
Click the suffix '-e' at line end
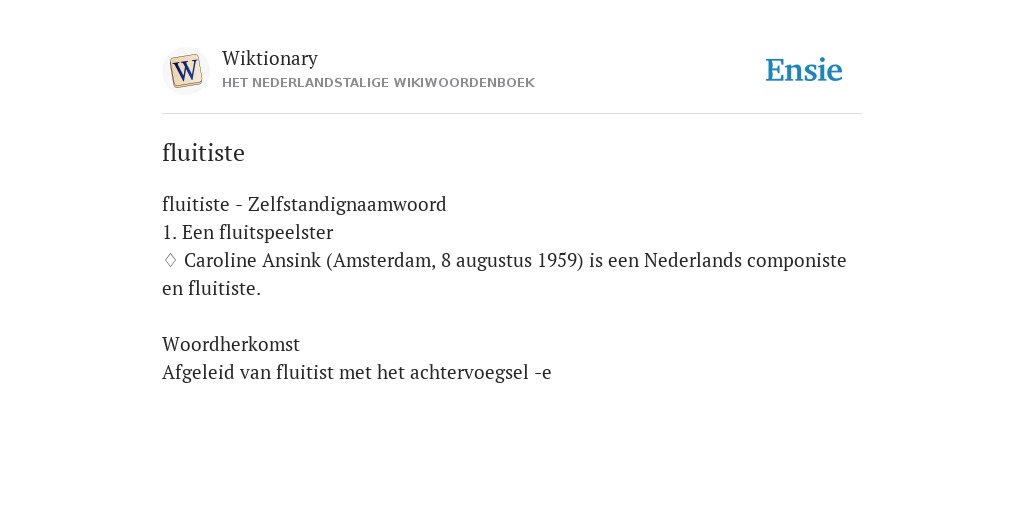pyautogui.click(x=543, y=373)
